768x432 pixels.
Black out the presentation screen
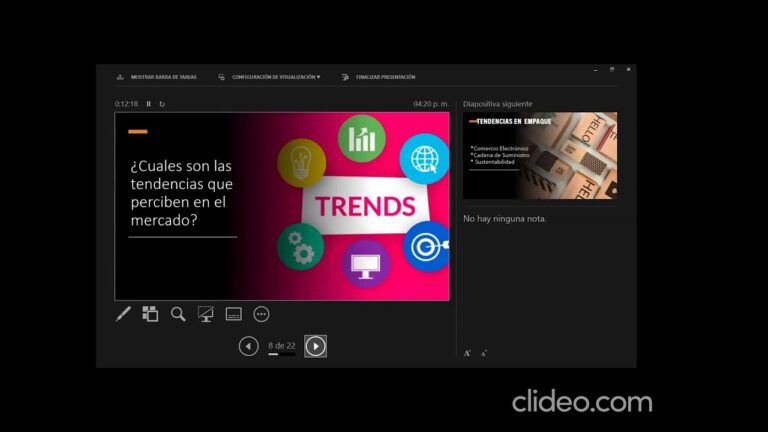tap(206, 314)
